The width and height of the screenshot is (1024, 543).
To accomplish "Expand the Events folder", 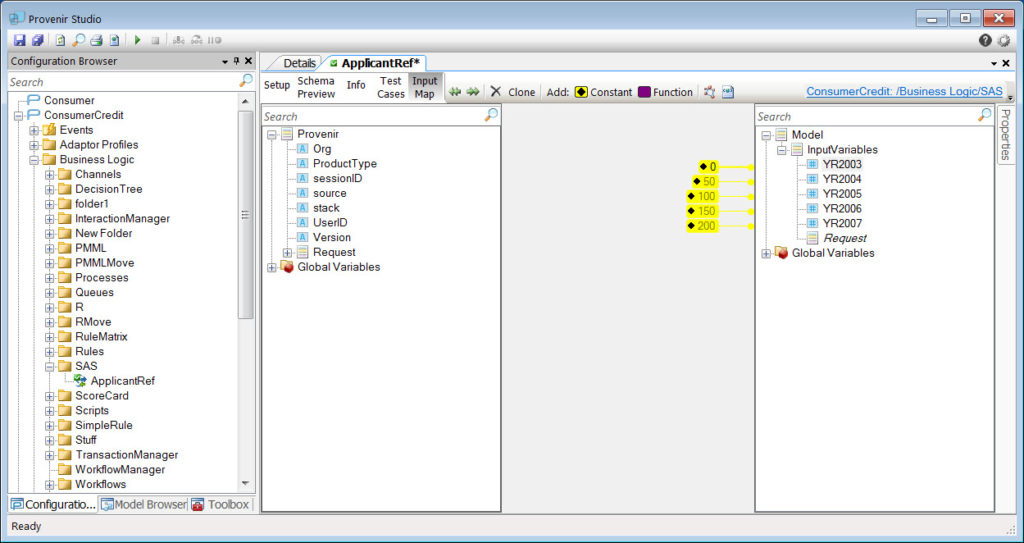I will pyautogui.click(x=34, y=130).
